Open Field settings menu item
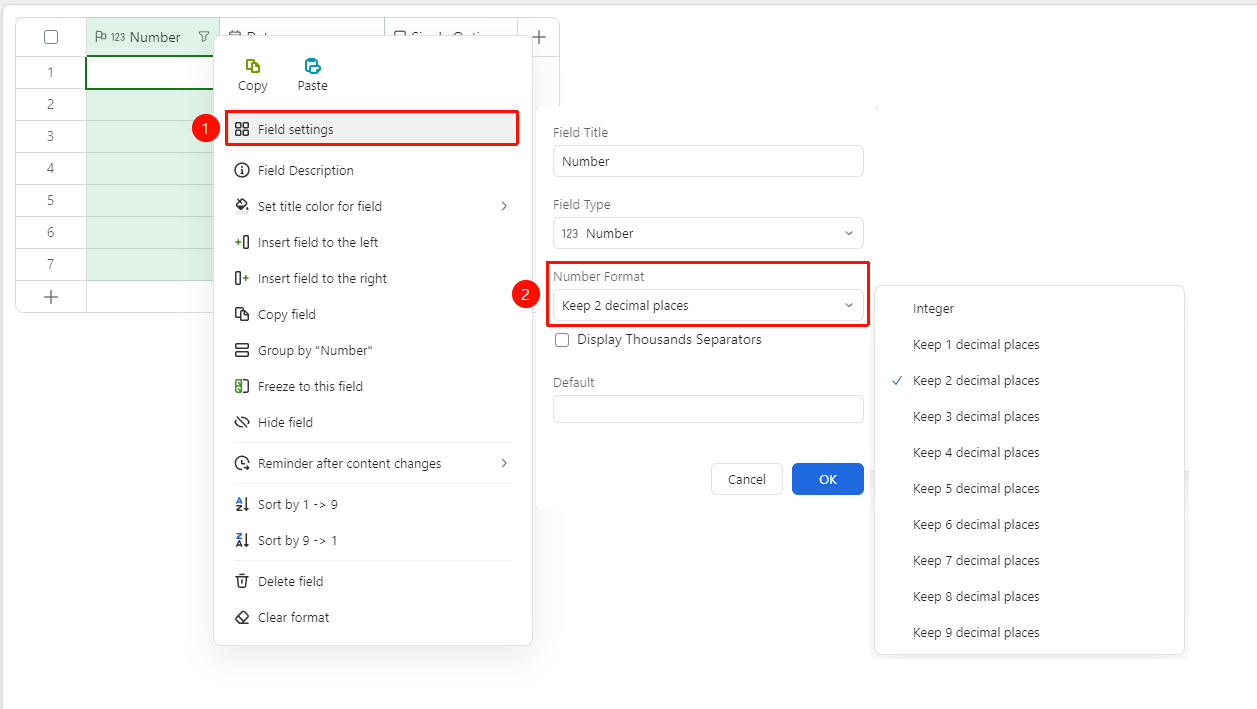Viewport: 1257px width, 709px height. (372, 129)
